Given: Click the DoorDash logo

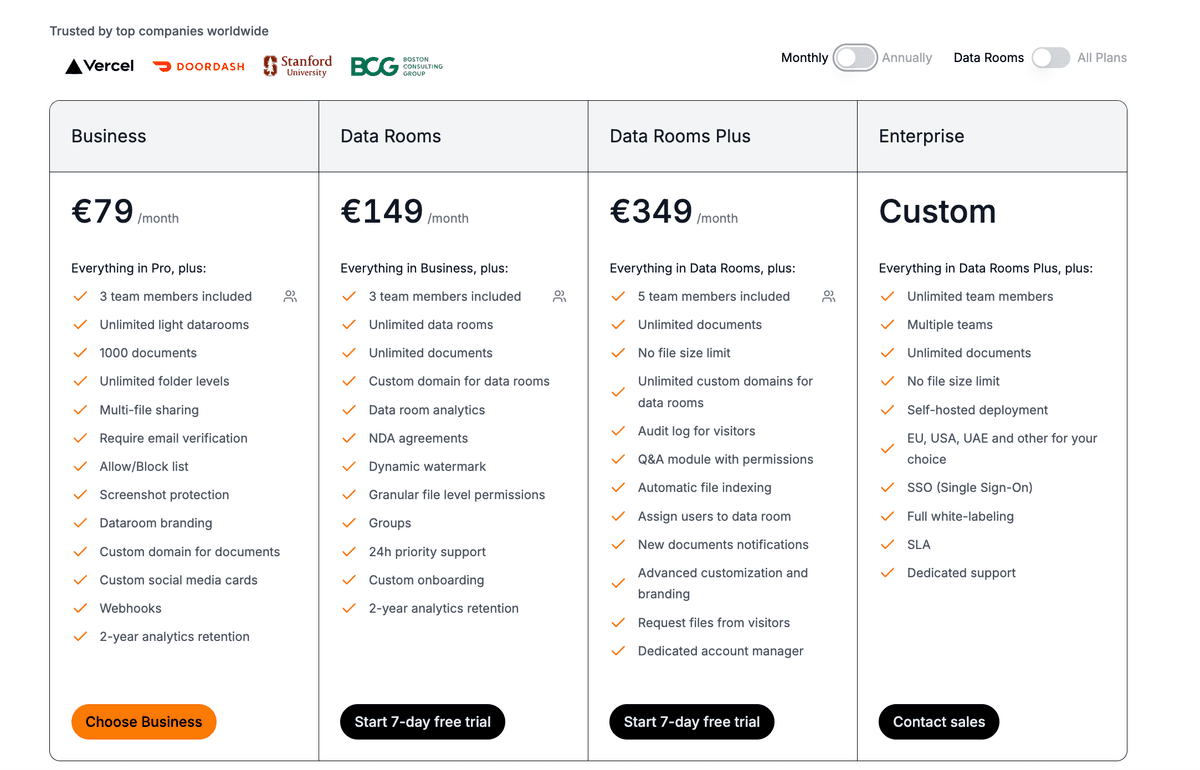Looking at the screenshot, I should click(198, 66).
